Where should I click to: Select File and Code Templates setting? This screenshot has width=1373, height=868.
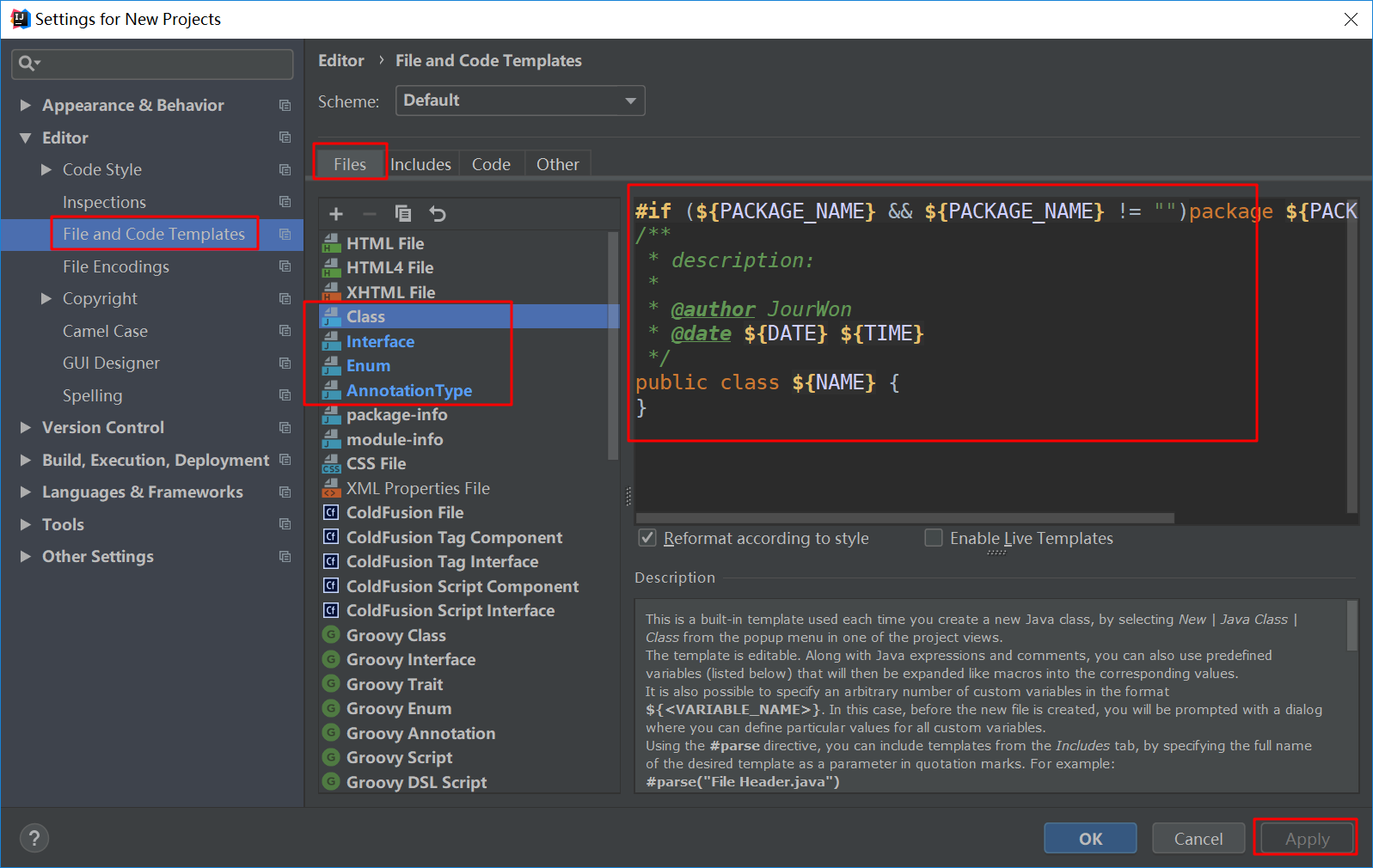(152, 234)
